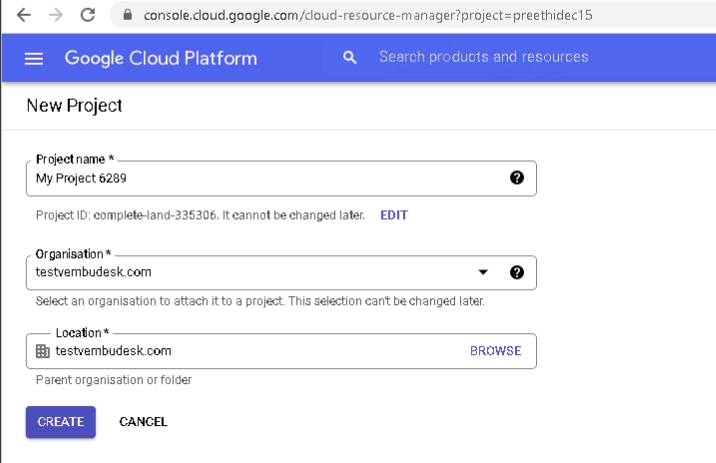Focus the Search products and resources box
The image size is (716, 463).
coord(484,57)
